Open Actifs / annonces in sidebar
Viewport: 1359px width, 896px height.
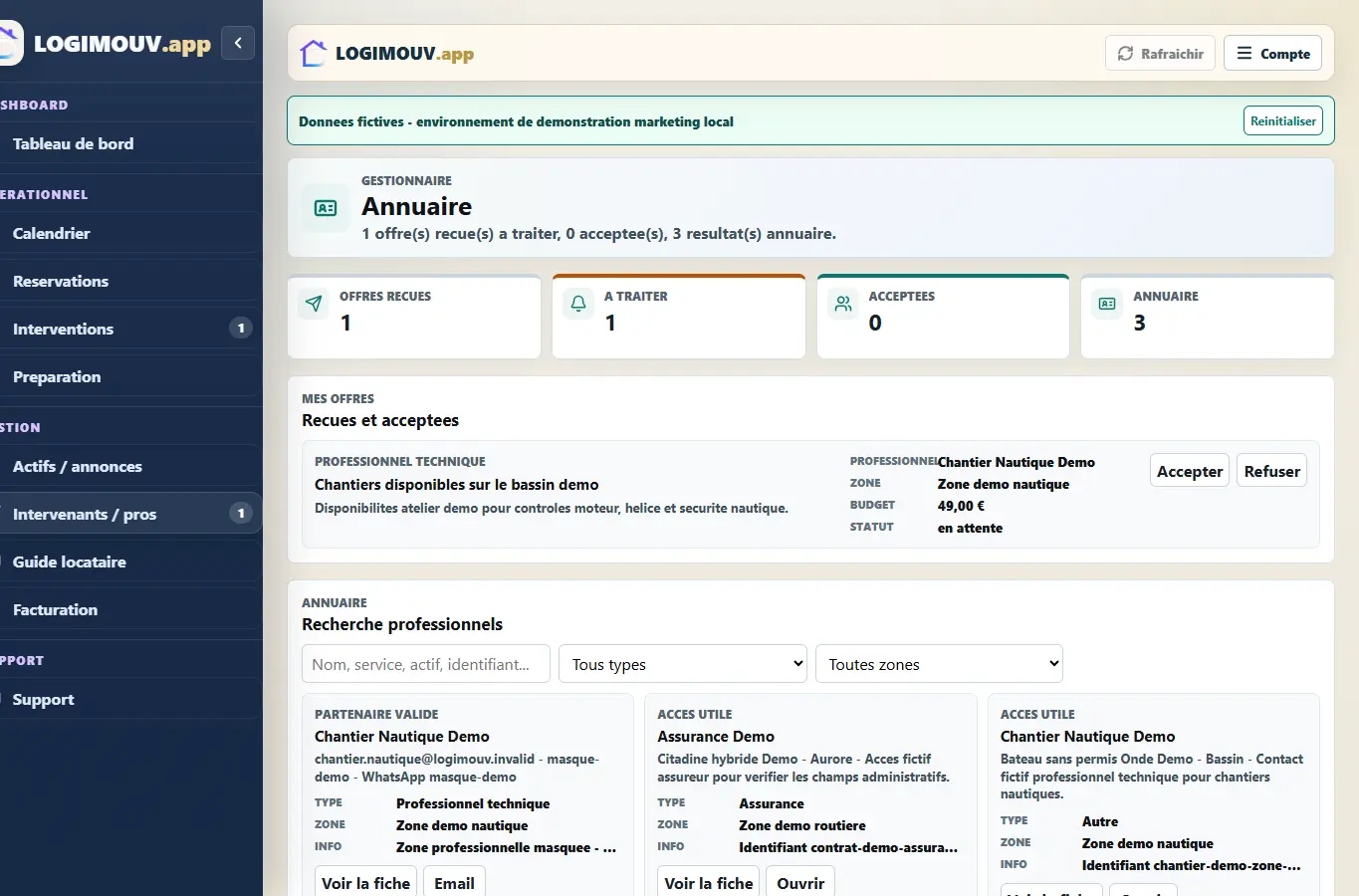pos(129,466)
